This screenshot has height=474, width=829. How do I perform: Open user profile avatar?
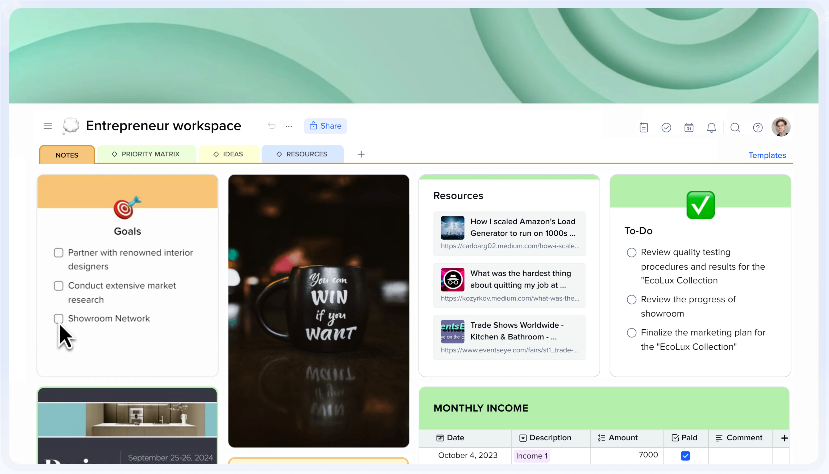pos(781,127)
